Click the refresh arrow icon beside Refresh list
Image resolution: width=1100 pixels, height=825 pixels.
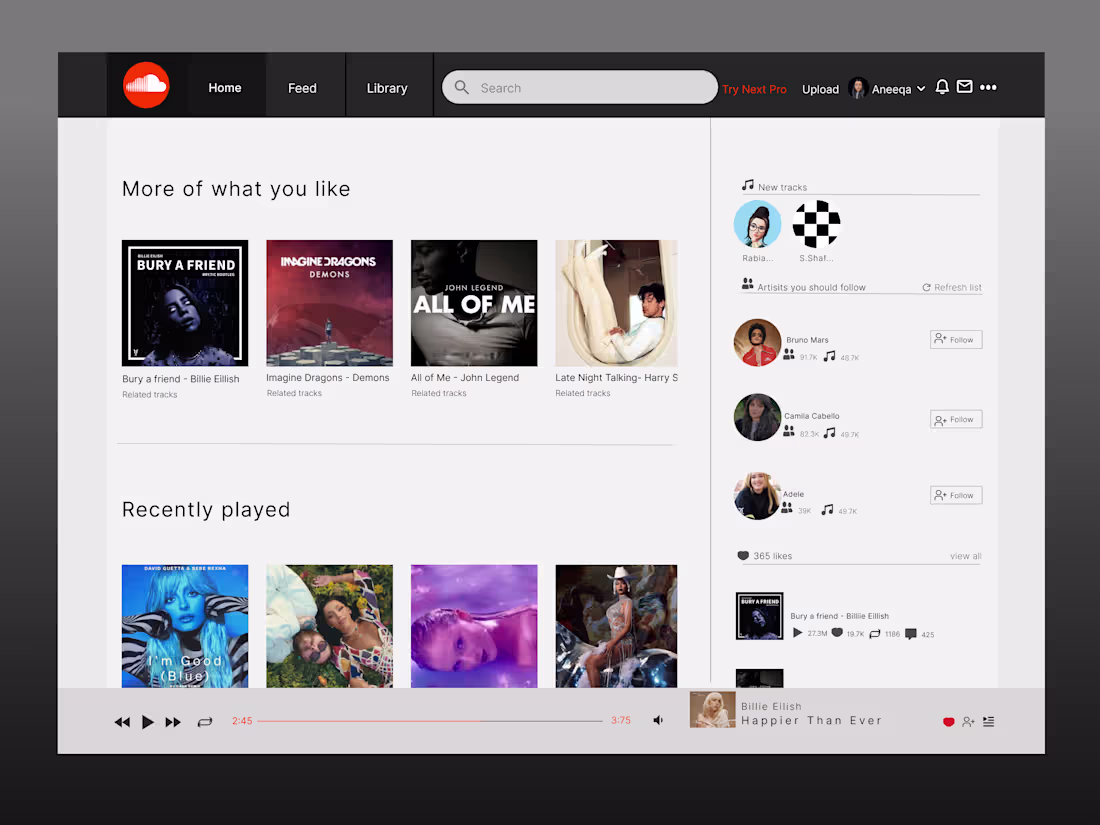coord(926,288)
